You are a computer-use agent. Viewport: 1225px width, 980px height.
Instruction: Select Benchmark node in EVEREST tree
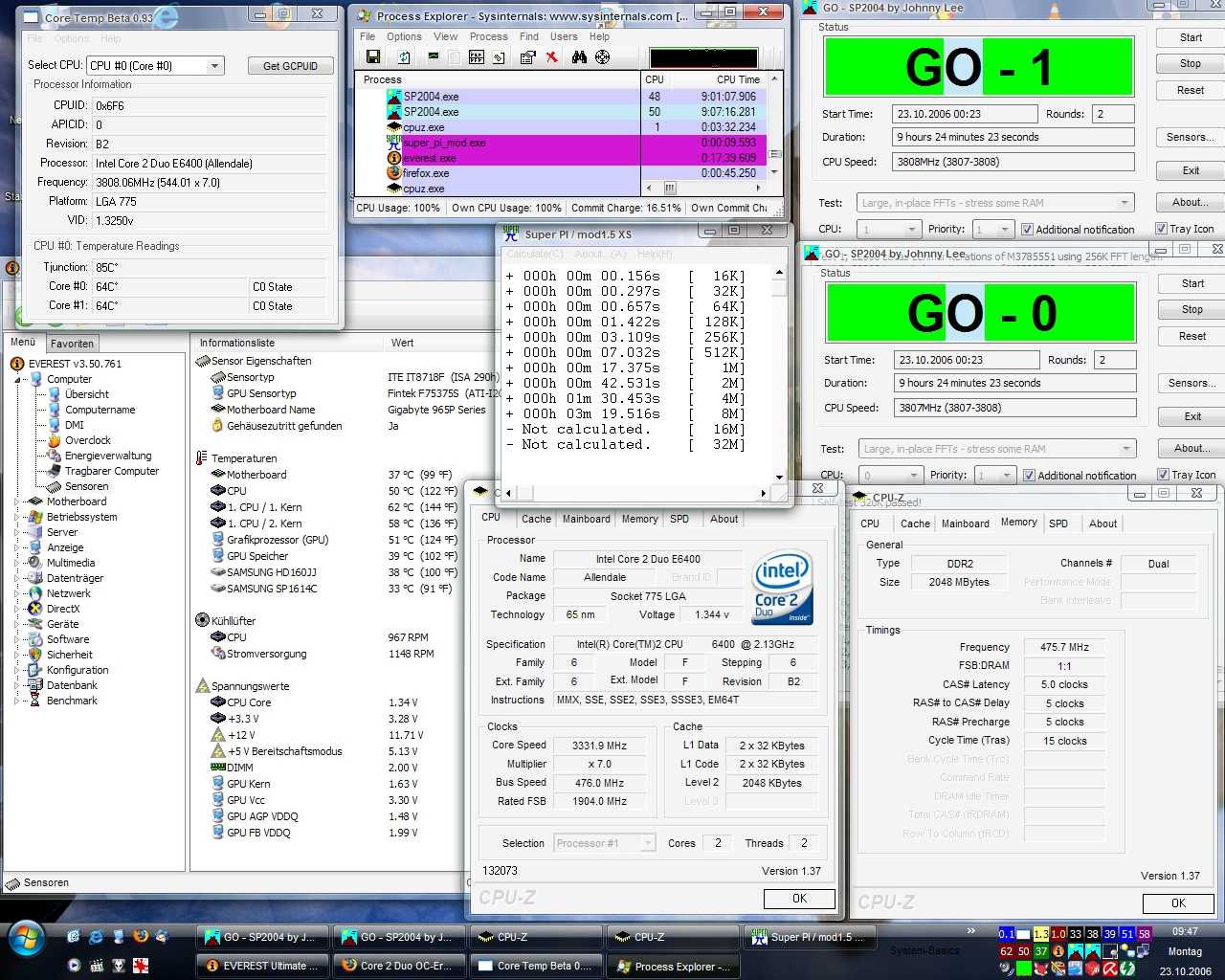click(x=72, y=701)
